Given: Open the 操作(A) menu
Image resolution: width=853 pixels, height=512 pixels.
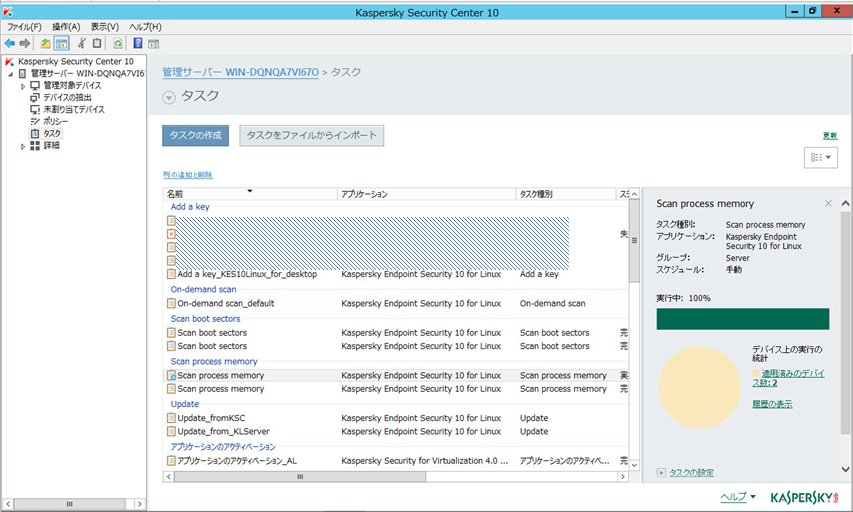Looking at the screenshot, I should pyautogui.click(x=66, y=27).
